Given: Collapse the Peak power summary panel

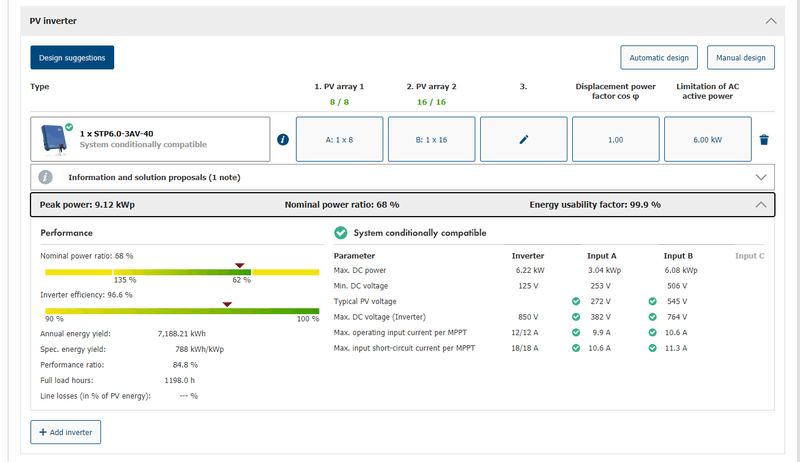Looking at the screenshot, I should point(761,204).
